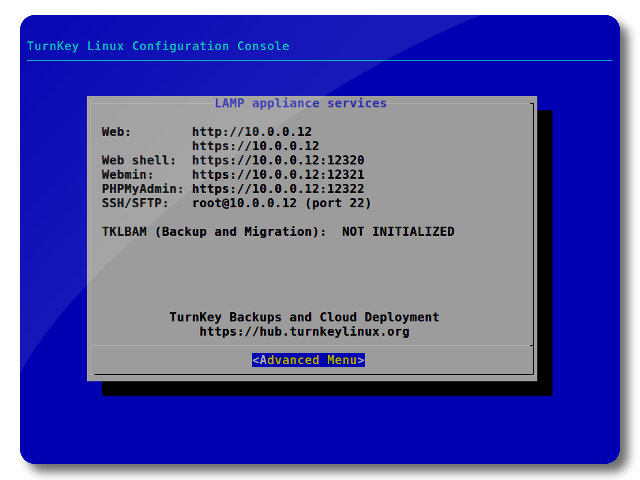Click the PHPMyAdmin: label
Screen dimensions: 640x480
[143, 188]
